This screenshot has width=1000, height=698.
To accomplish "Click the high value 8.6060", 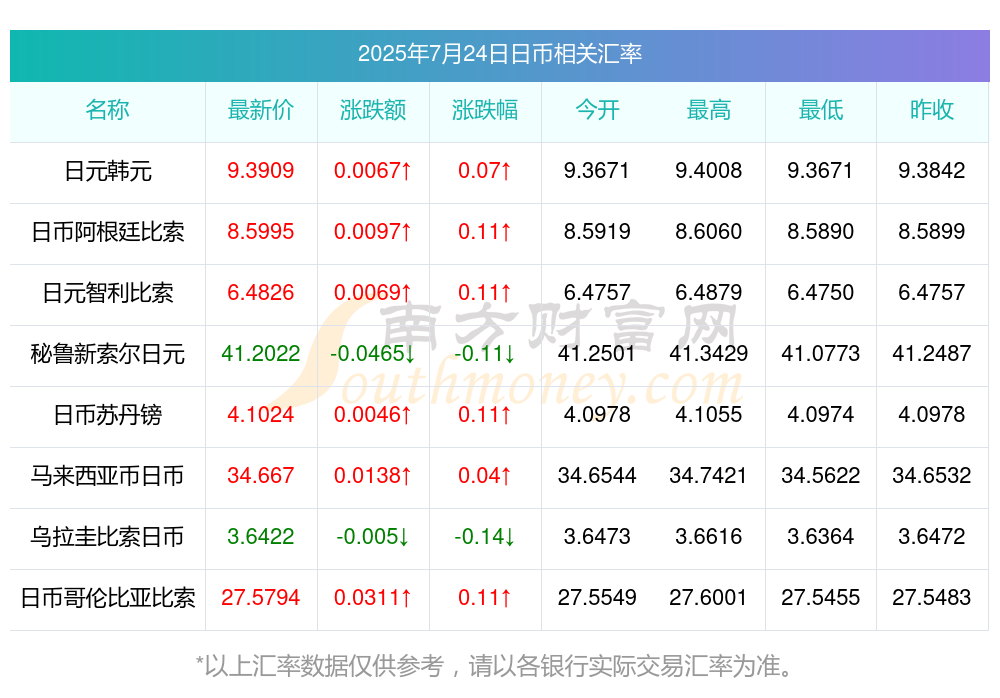I will (709, 231).
